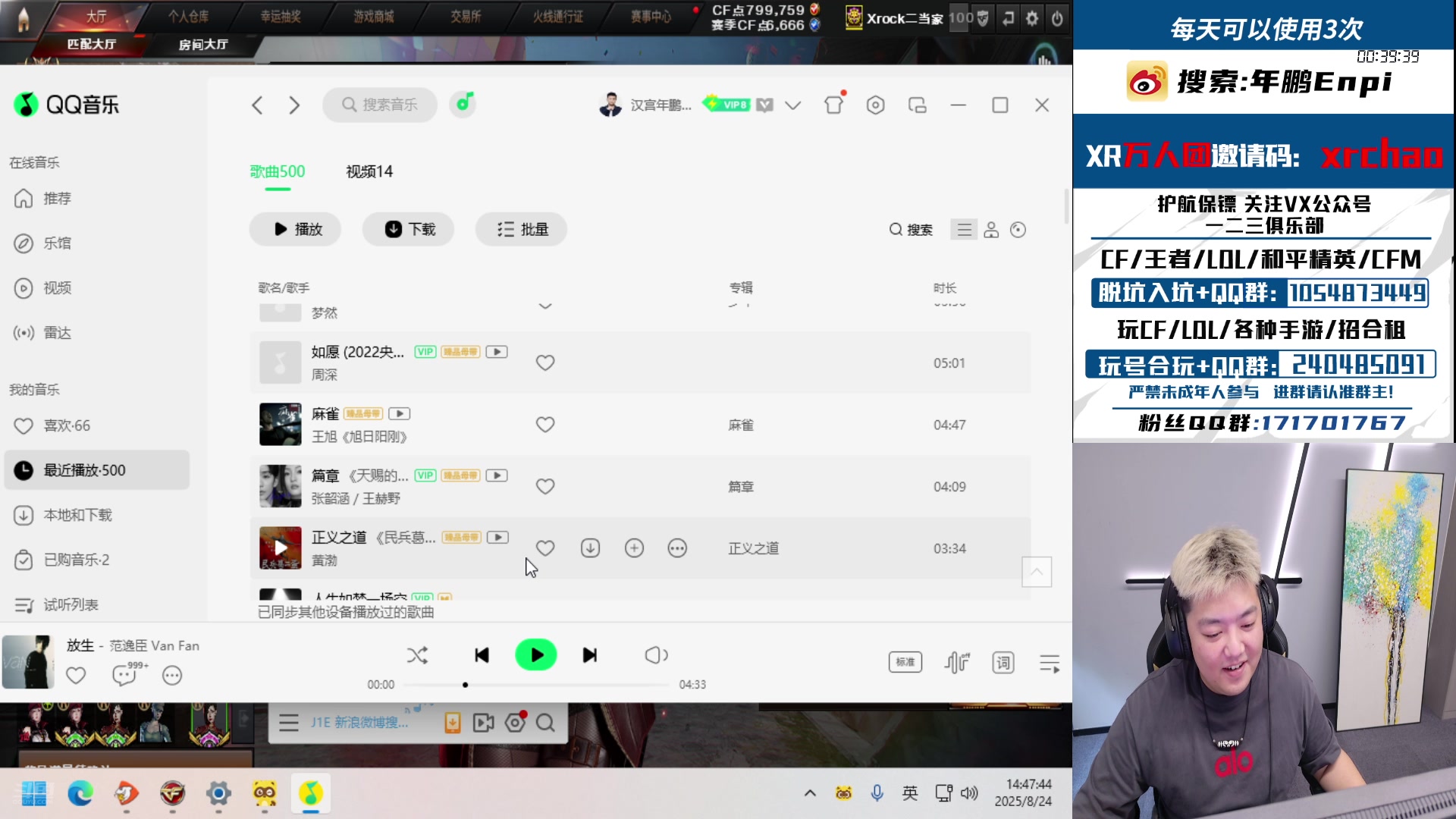Expand the collapsed chevron in 梦然 row

pos(545,306)
